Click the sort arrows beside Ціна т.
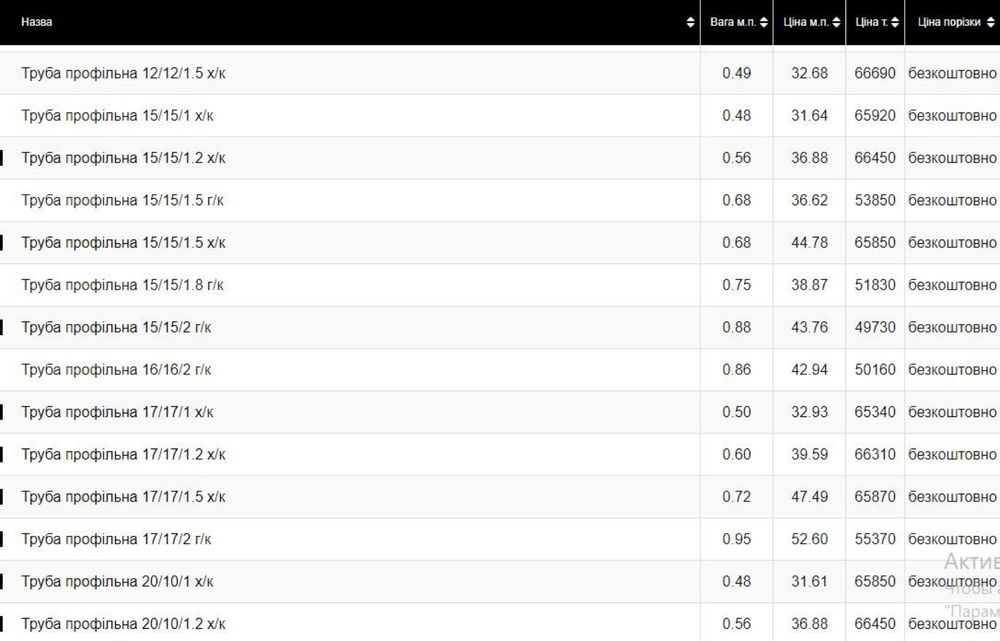This screenshot has height=641, width=1000. click(895, 22)
